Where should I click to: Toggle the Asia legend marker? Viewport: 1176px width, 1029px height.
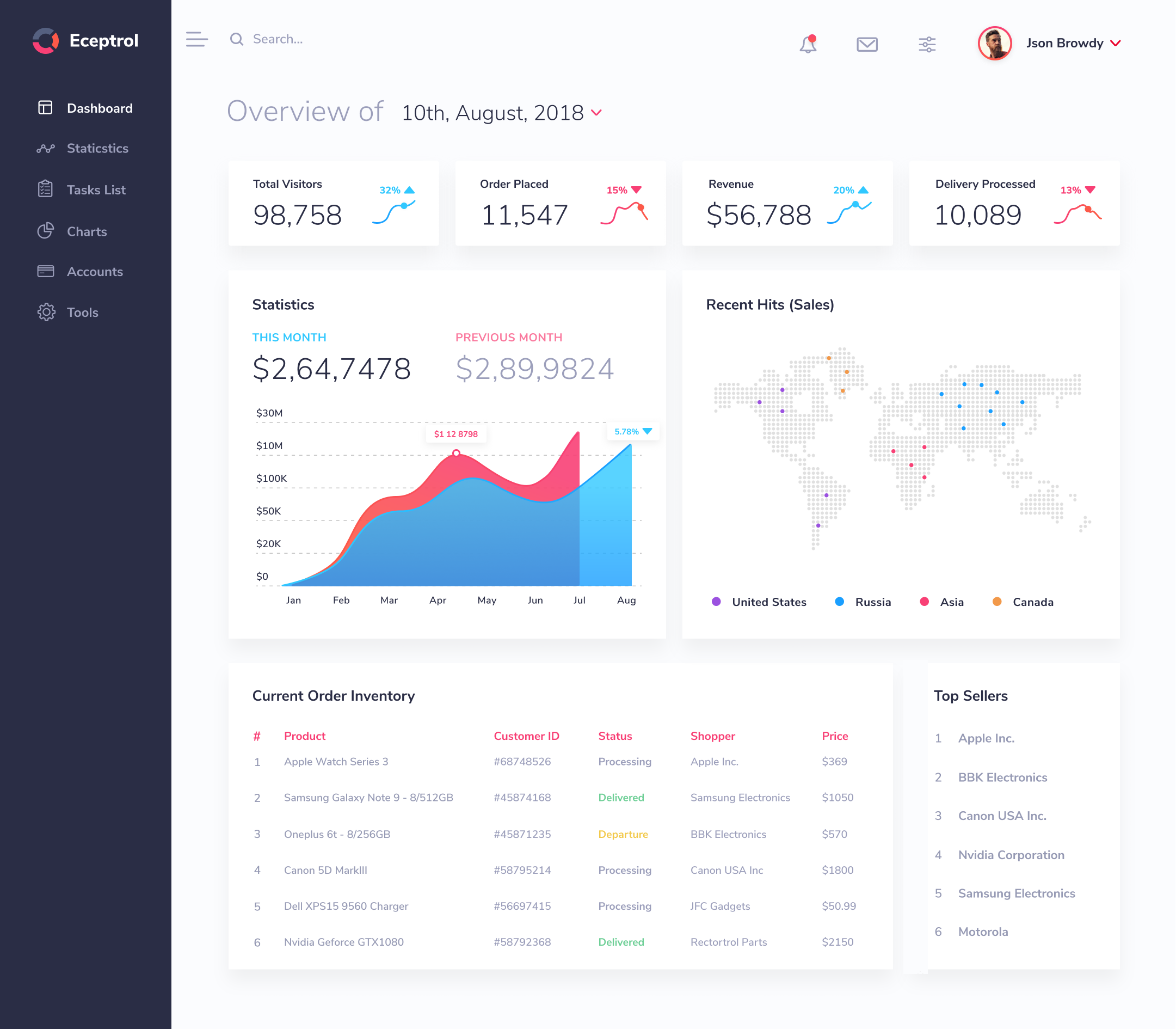(924, 602)
